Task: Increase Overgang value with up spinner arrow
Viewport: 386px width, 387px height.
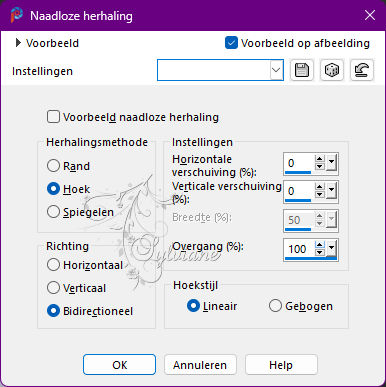Action: pos(320,245)
